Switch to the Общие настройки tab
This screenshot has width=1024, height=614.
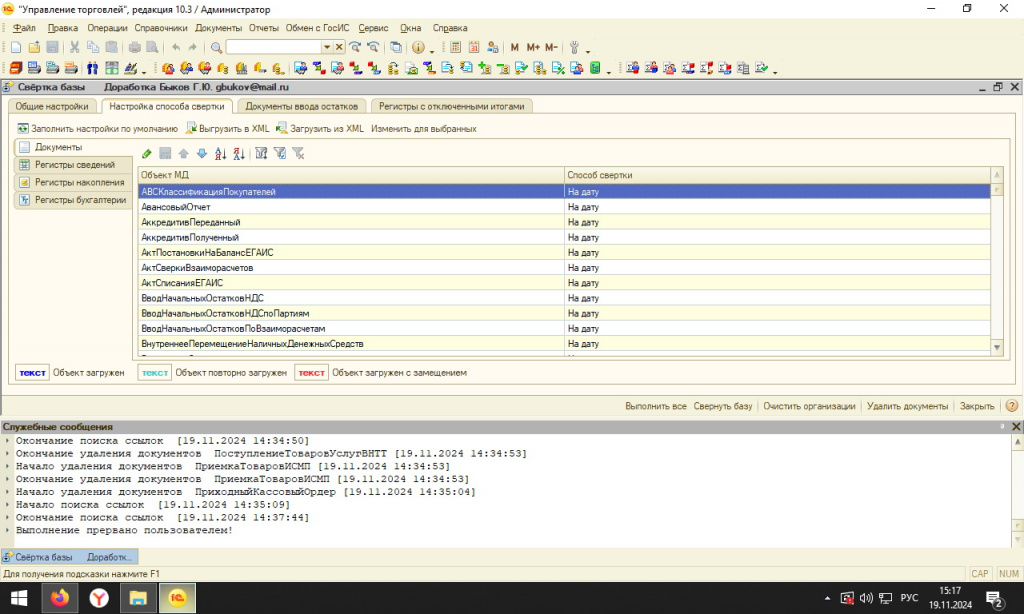click(52, 106)
